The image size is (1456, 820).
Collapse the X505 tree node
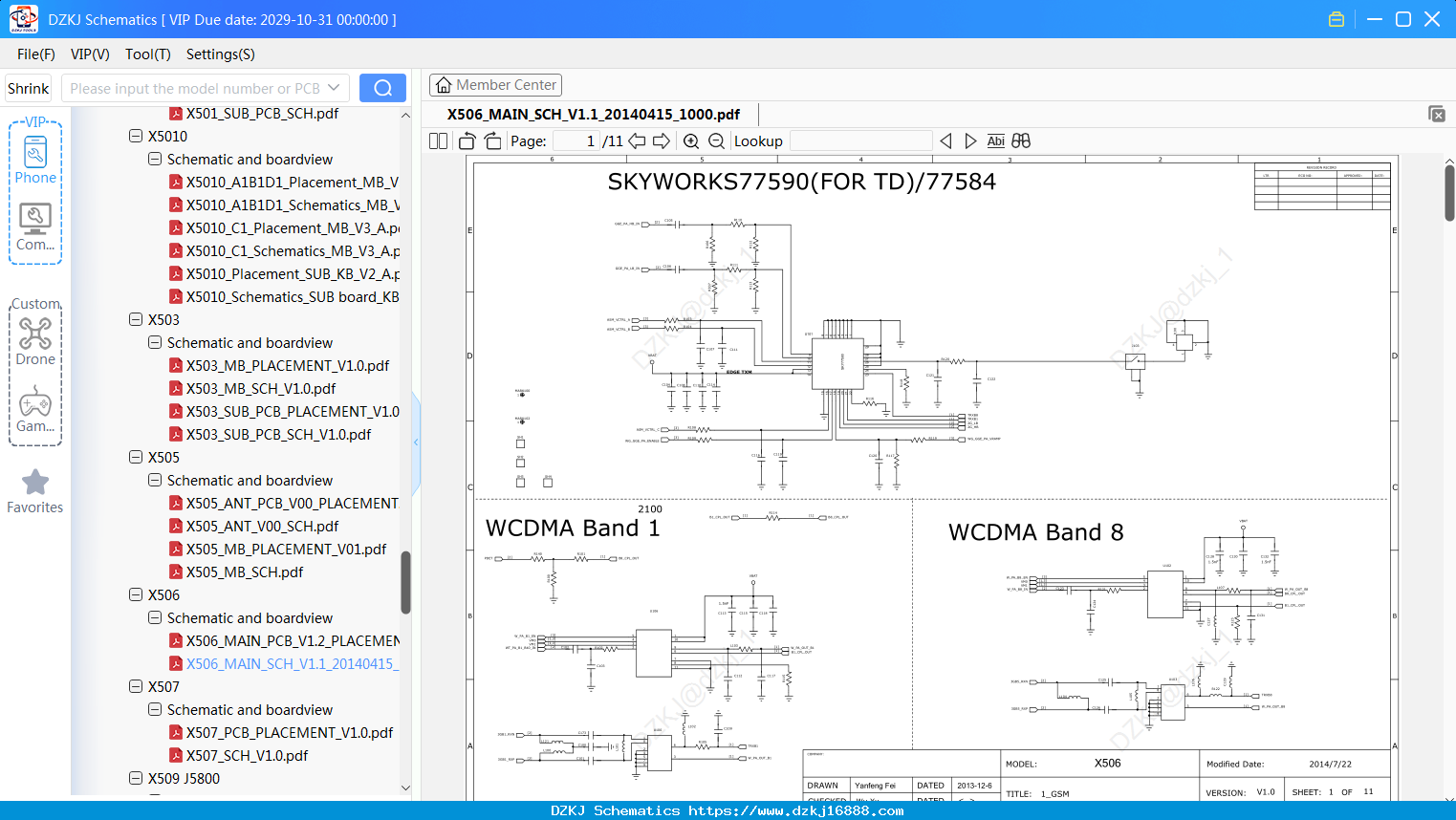click(136, 458)
